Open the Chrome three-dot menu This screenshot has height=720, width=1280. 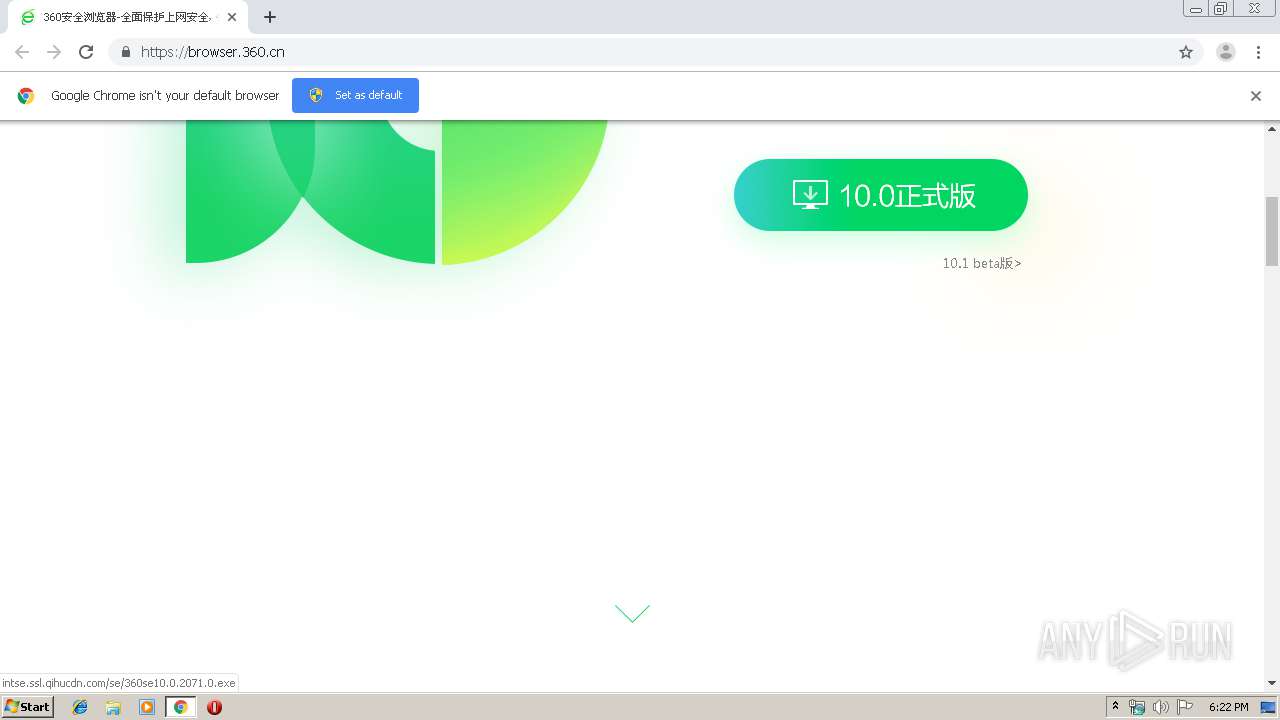click(x=1258, y=52)
